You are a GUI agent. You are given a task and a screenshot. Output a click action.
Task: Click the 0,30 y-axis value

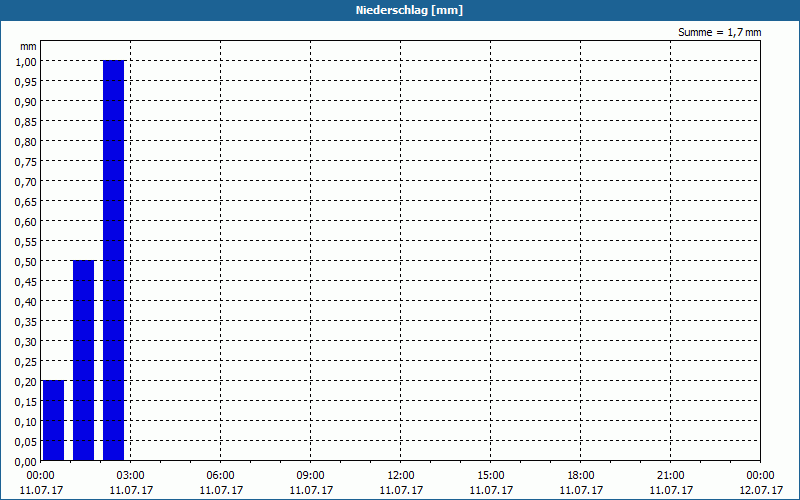click(26, 341)
